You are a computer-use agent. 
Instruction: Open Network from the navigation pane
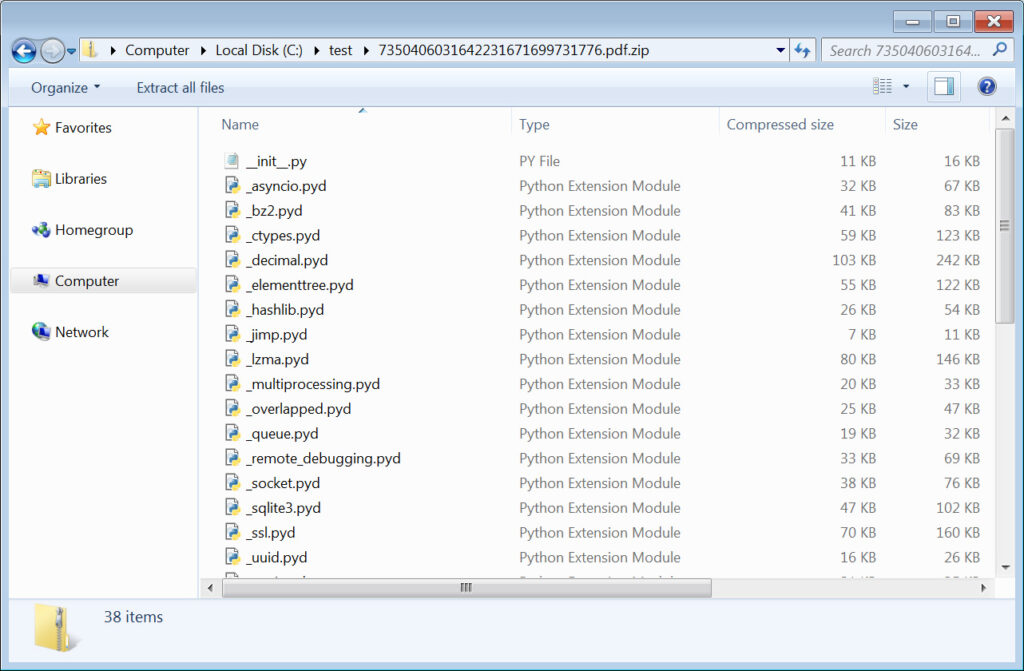click(80, 331)
